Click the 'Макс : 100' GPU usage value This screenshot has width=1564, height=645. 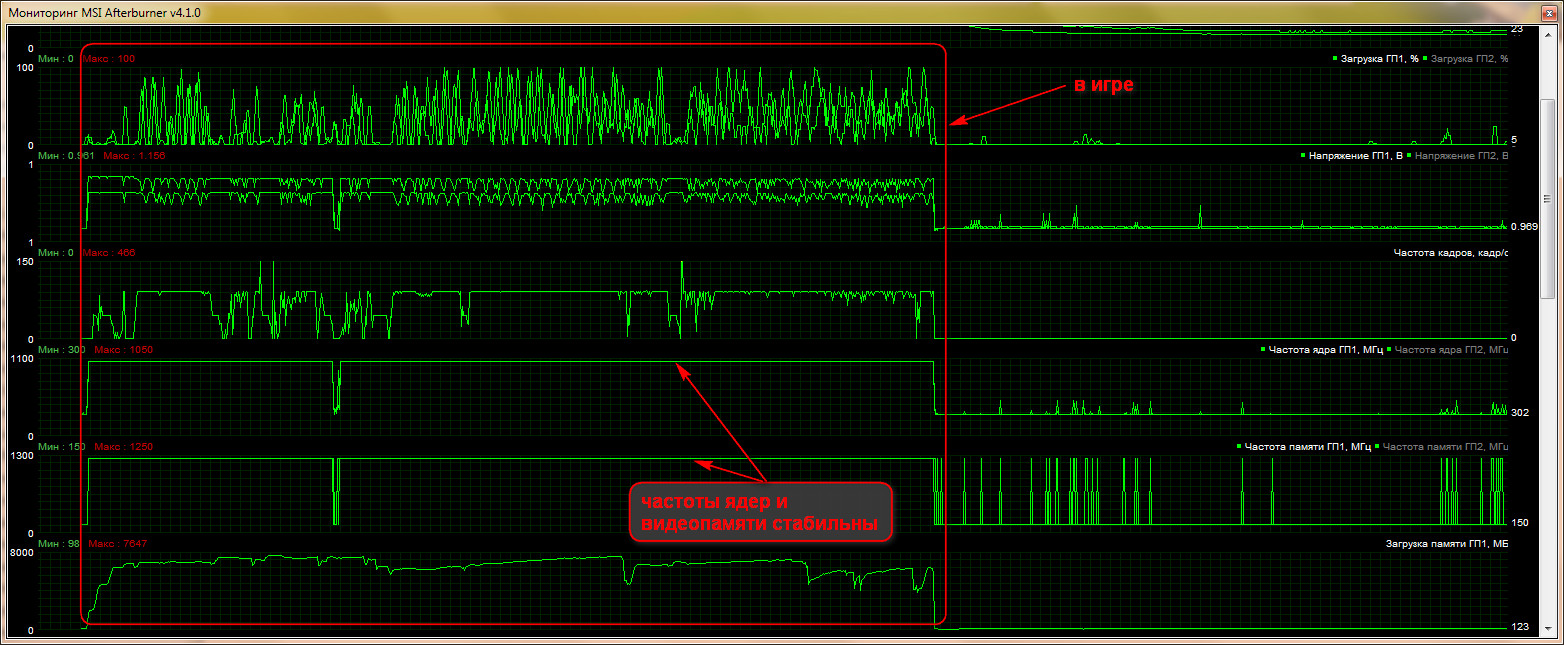click(110, 59)
